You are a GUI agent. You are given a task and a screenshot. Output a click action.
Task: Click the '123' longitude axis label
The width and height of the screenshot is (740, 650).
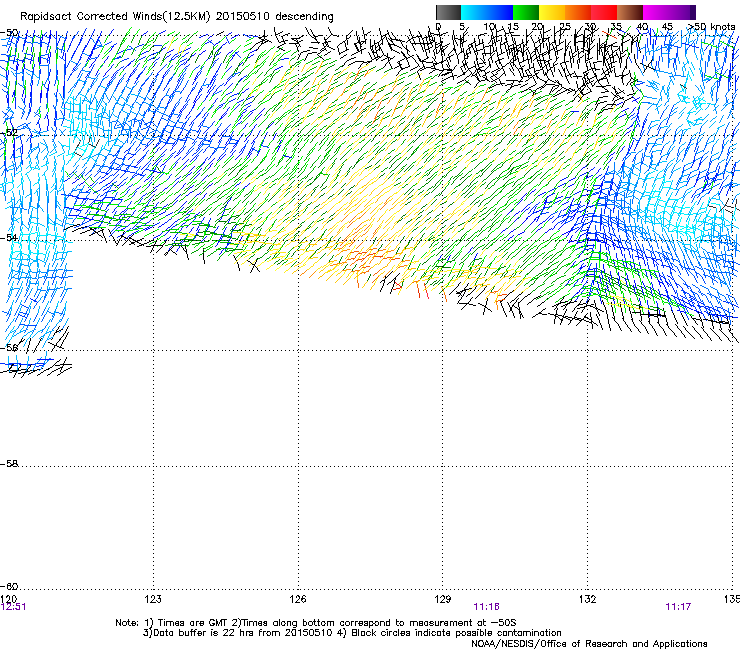(153, 599)
